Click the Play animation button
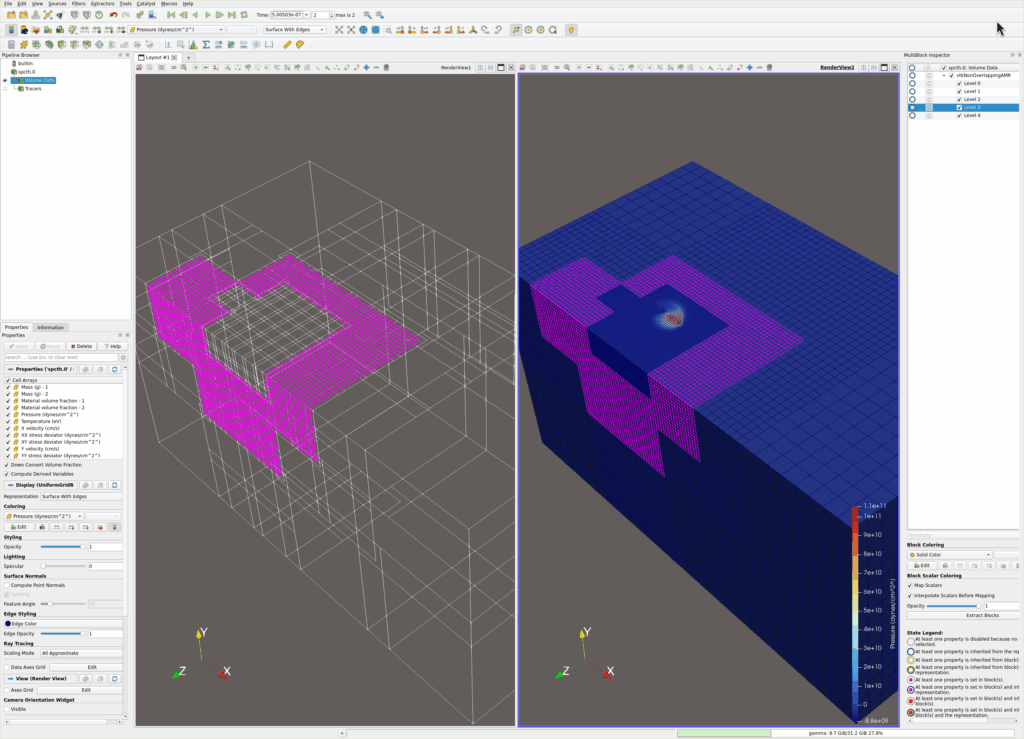 pos(207,15)
